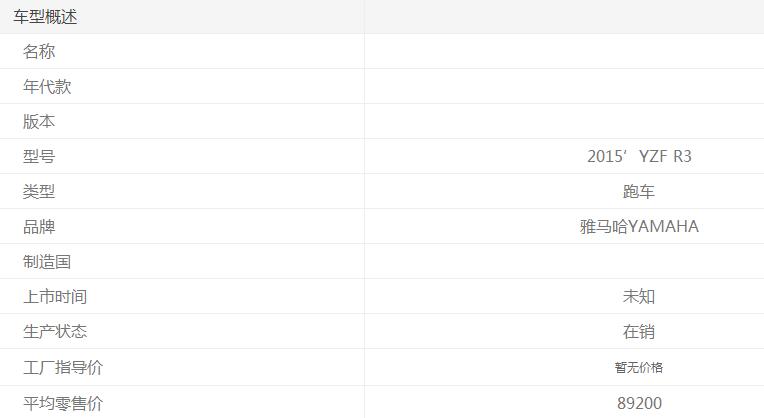The height and width of the screenshot is (418, 764).
Task: Click the 年代款 row label
Action: coord(47,87)
